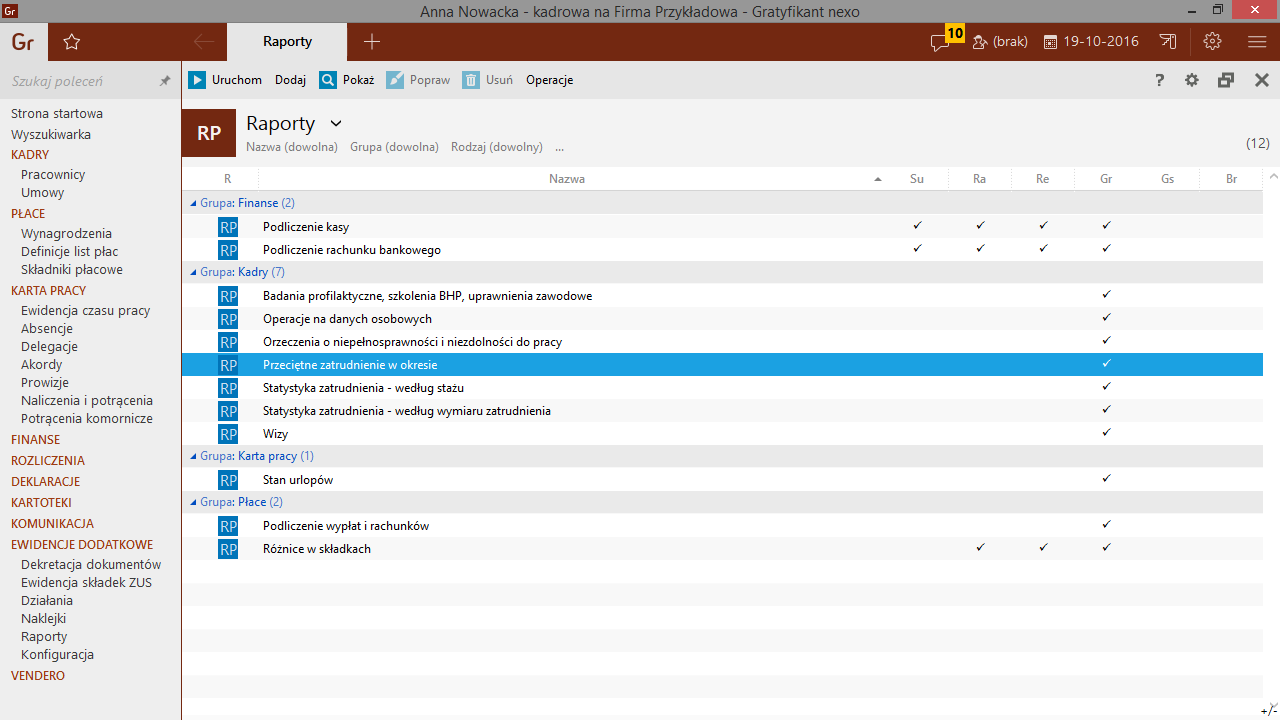Toggle Gr checkmark for Podliczenie rachunku bankowego
The width and height of the screenshot is (1280, 720).
tap(1106, 249)
